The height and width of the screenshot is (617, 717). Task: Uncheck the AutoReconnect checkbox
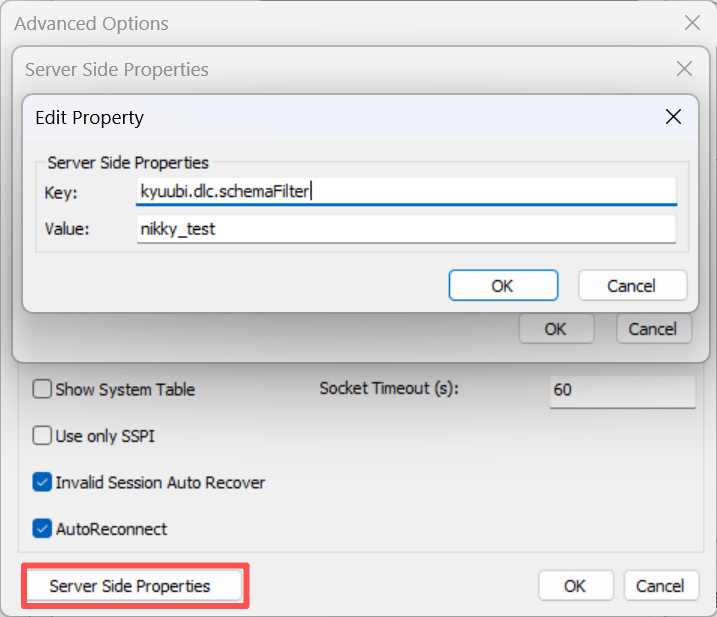pos(42,529)
